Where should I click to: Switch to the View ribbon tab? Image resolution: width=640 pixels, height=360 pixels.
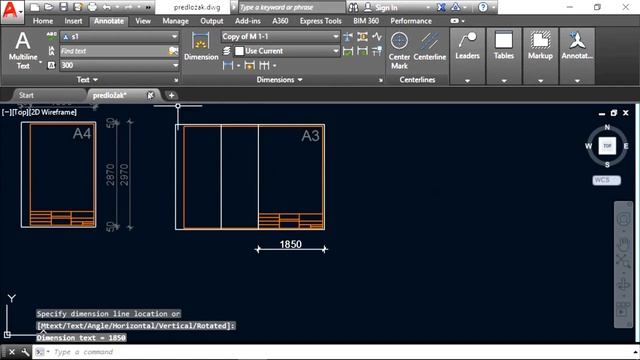pos(143,21)
